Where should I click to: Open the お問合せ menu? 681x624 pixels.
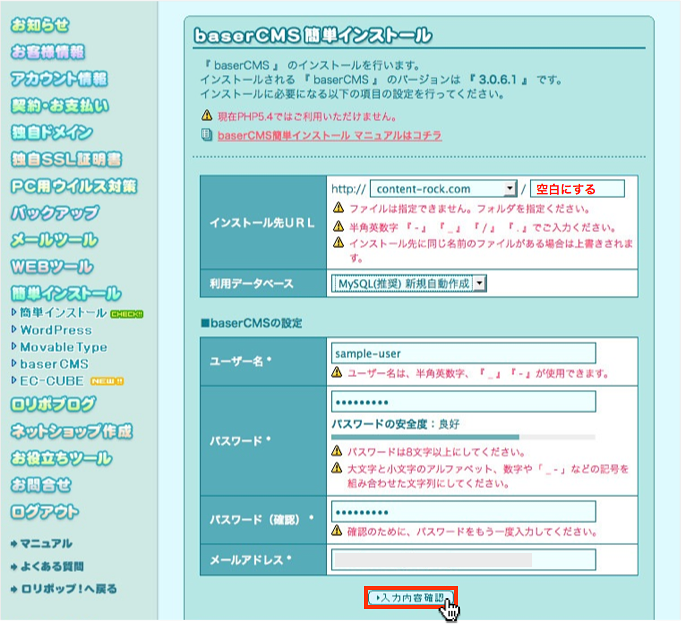pos(41,485)
